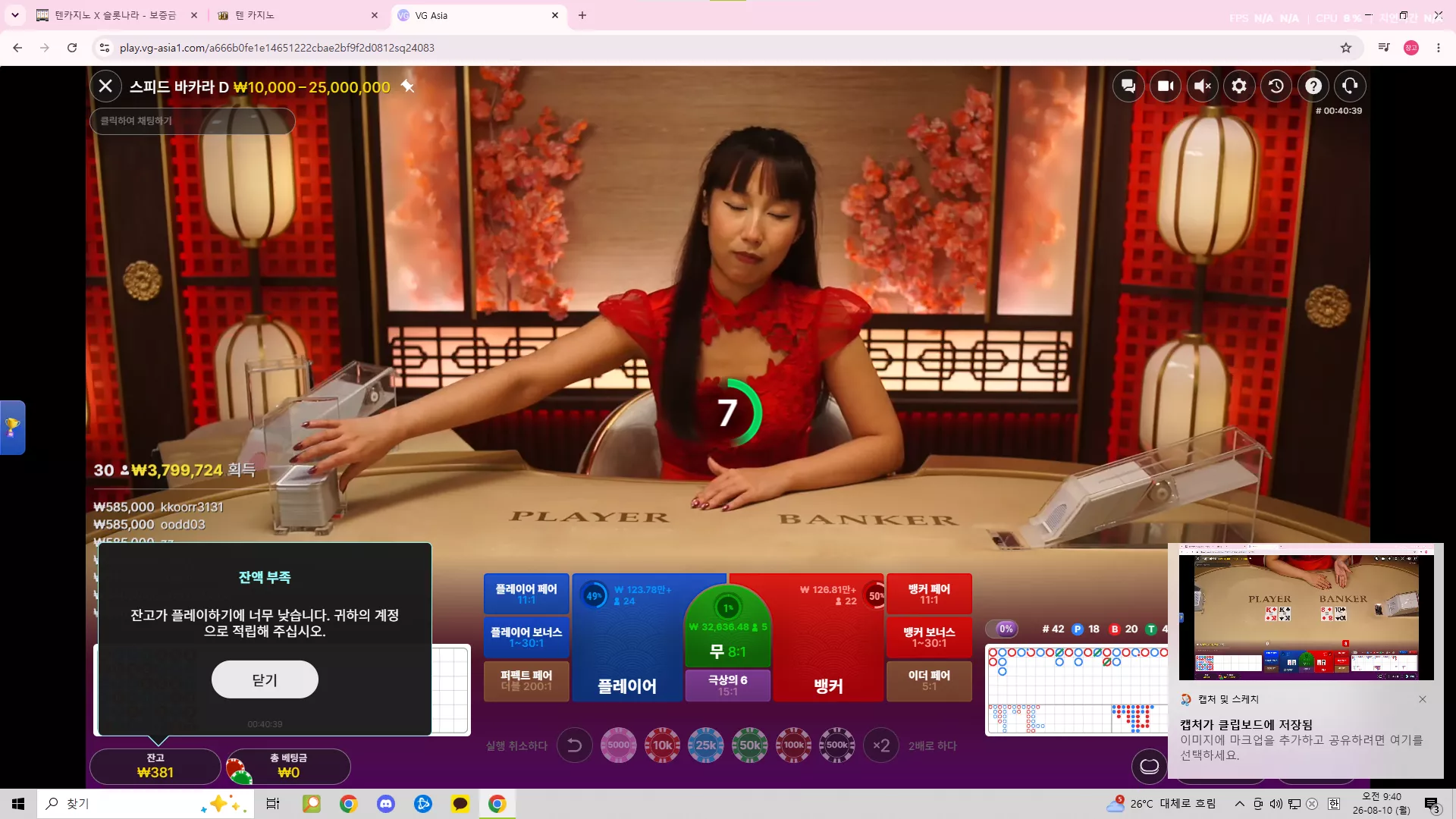Bet on 뱅커 페어 11:1
1456x819 pixels.
point(929,594)
